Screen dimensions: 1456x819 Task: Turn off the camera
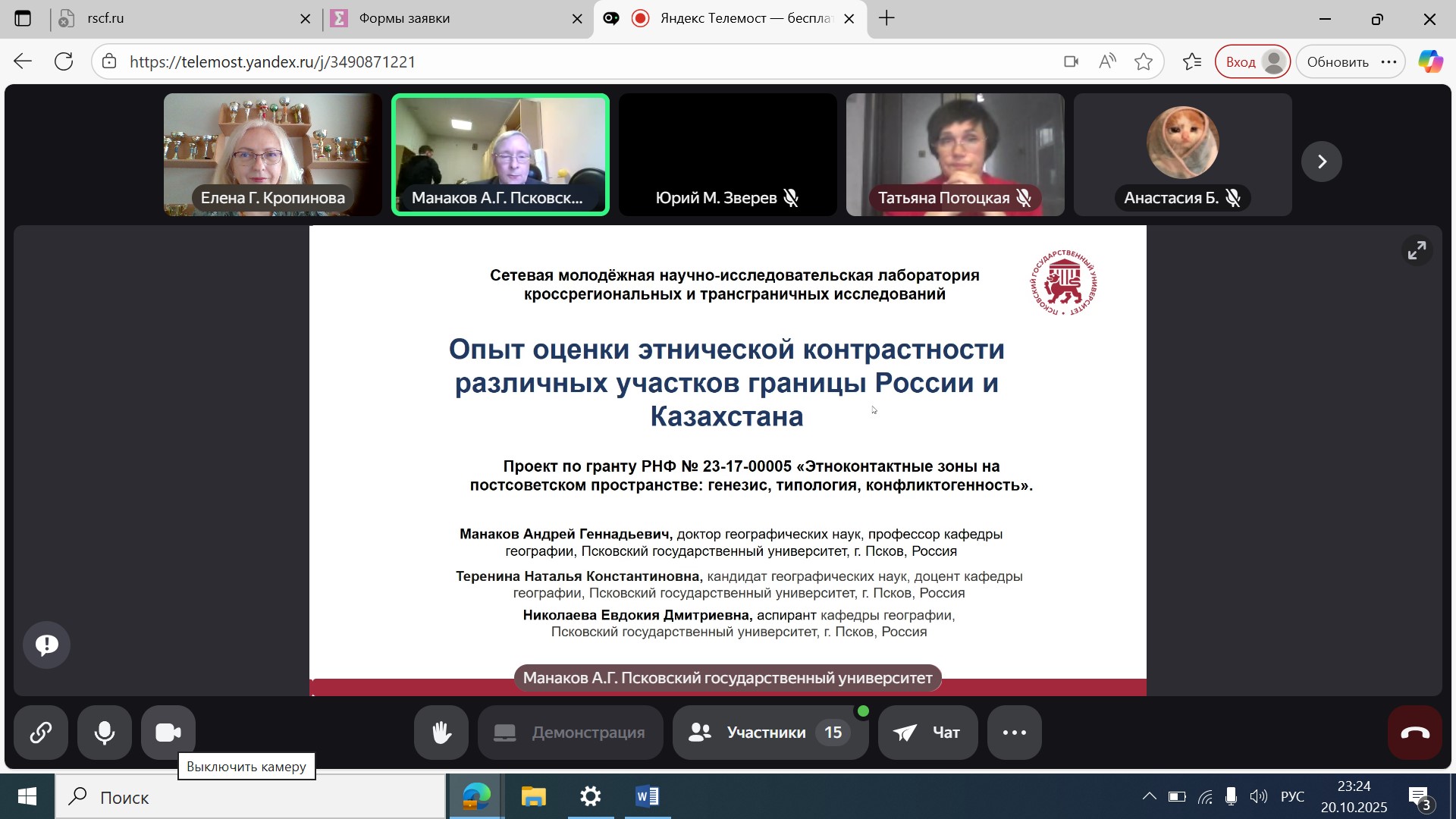pos(168,733)
